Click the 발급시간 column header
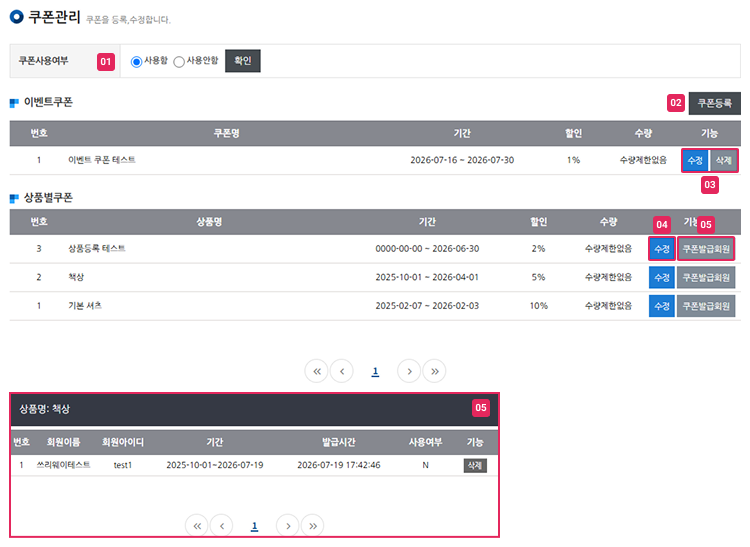Viewport: 750px width, 547px height. 339,442
